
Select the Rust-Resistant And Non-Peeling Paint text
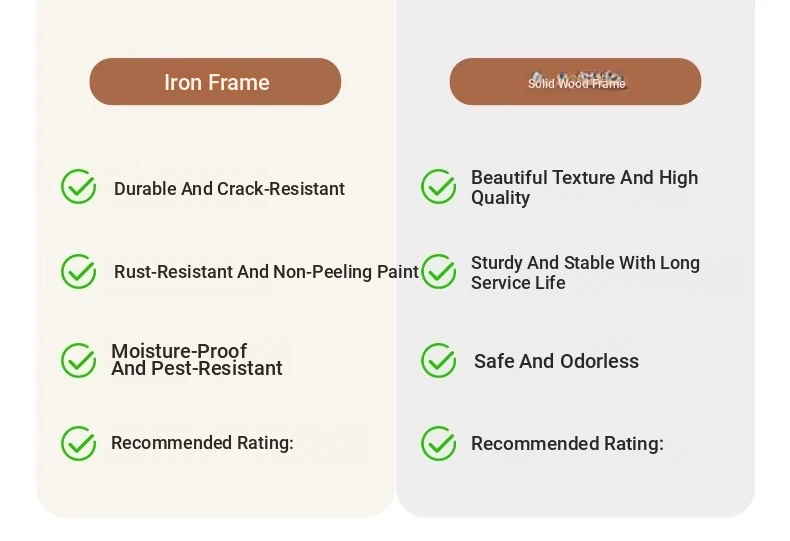(267, 272)
